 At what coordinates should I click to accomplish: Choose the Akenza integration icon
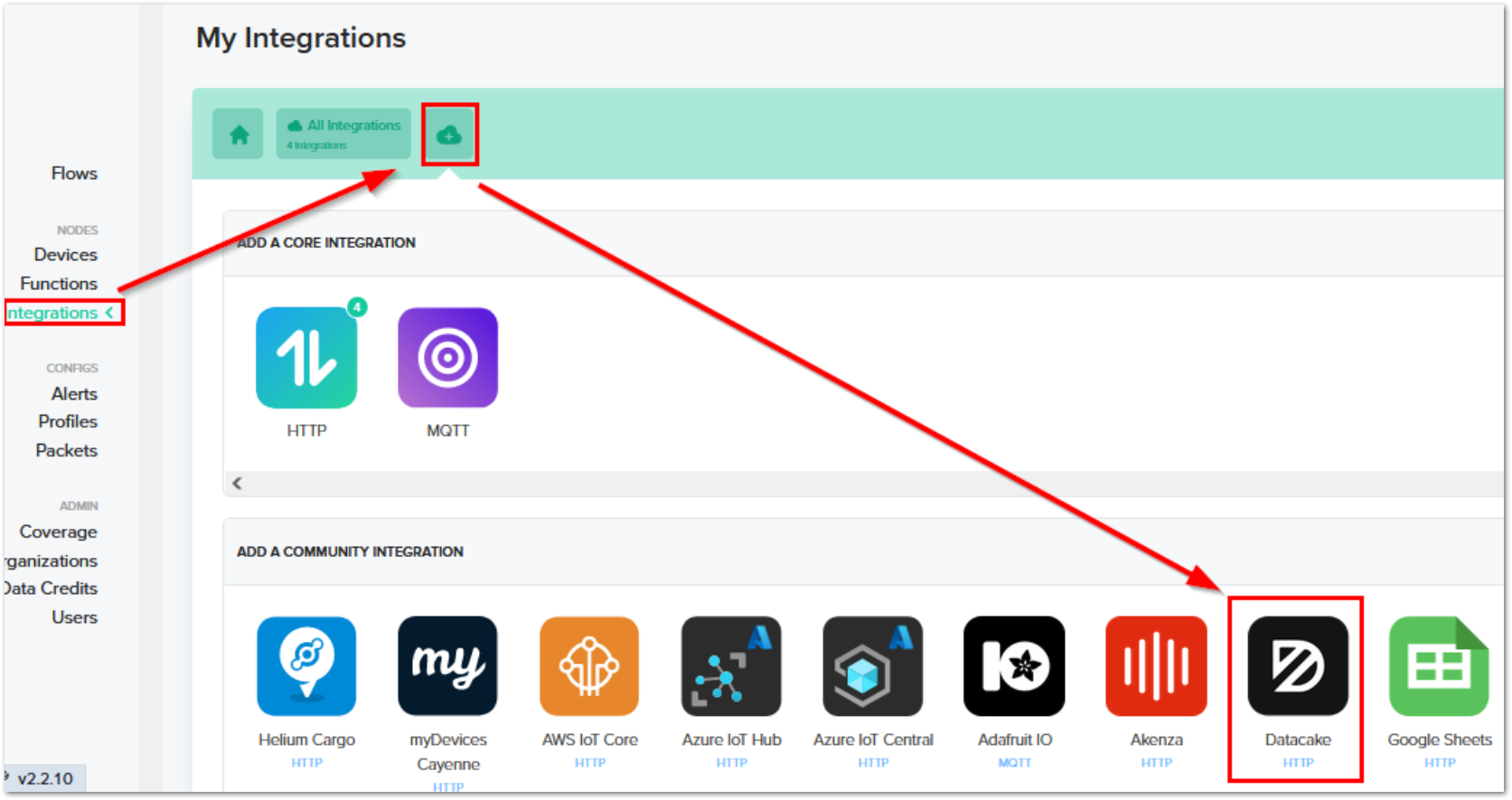coord(1156,666)
